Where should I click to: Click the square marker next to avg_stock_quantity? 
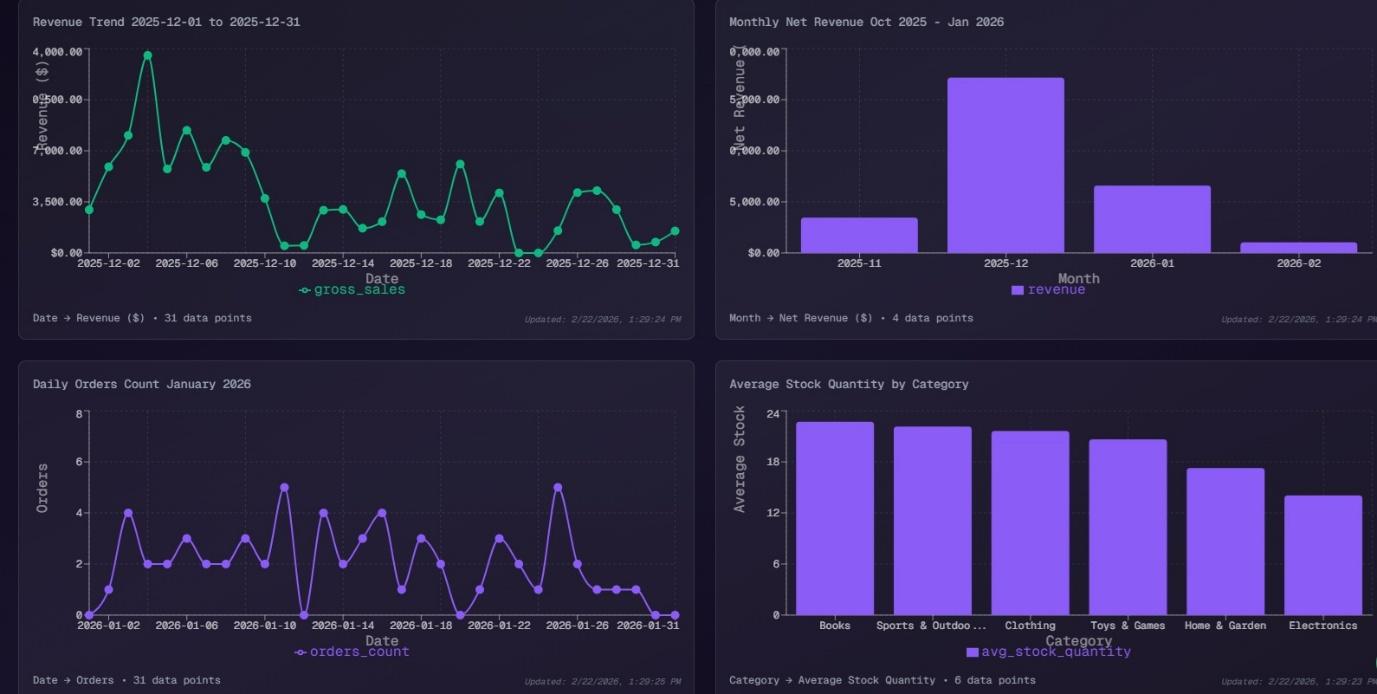971,650
